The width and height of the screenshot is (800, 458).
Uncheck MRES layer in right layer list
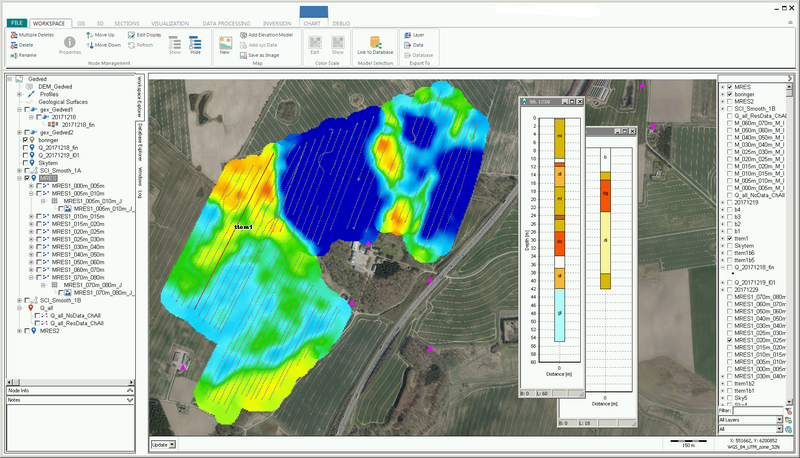729,87
